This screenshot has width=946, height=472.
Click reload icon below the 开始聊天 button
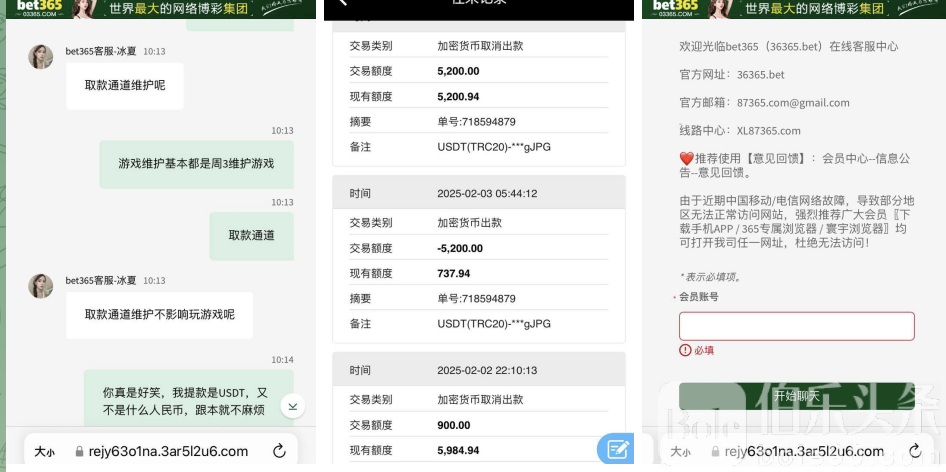click(915, 451)
